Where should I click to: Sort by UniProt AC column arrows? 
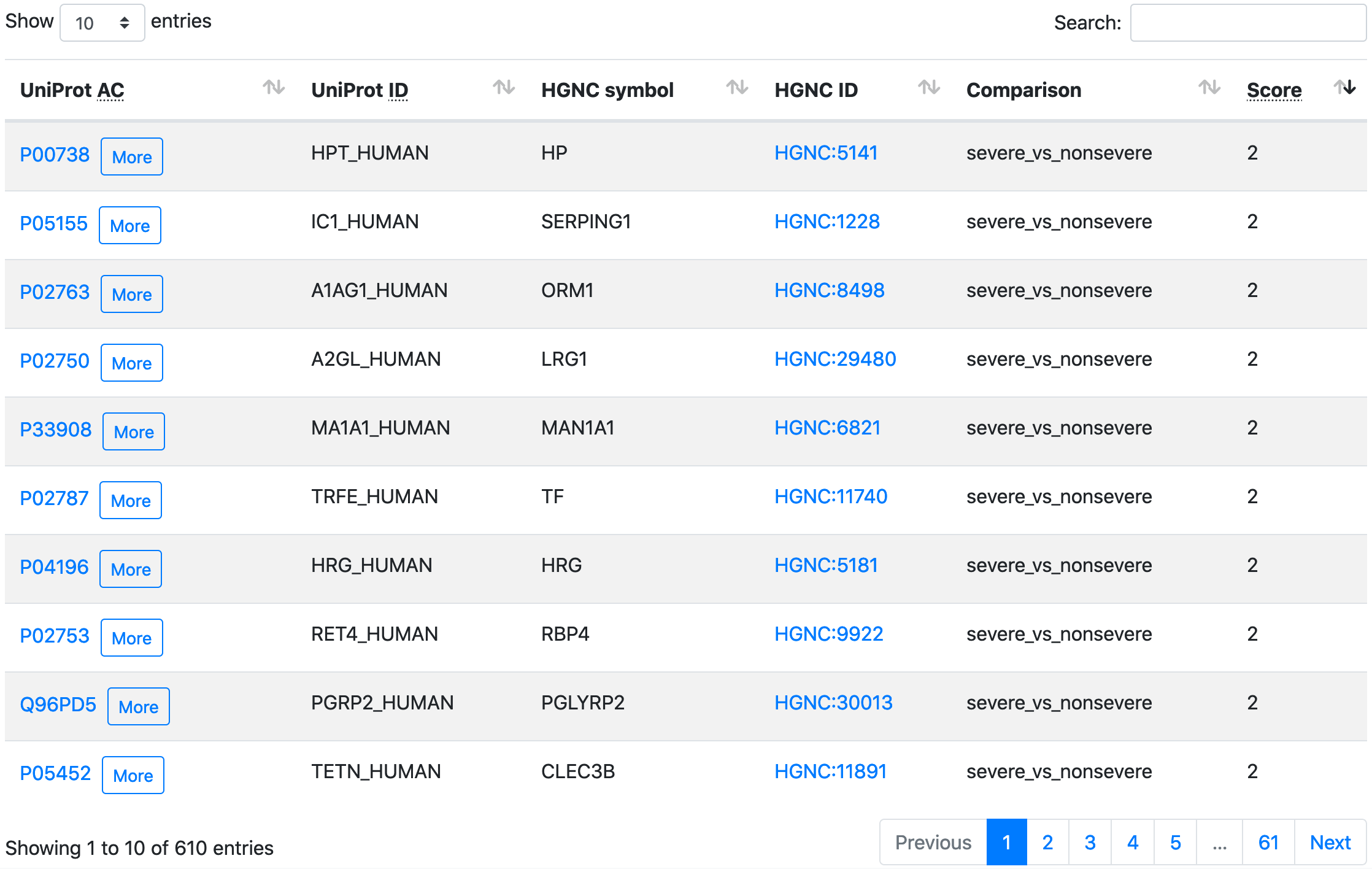click(274, 88)
